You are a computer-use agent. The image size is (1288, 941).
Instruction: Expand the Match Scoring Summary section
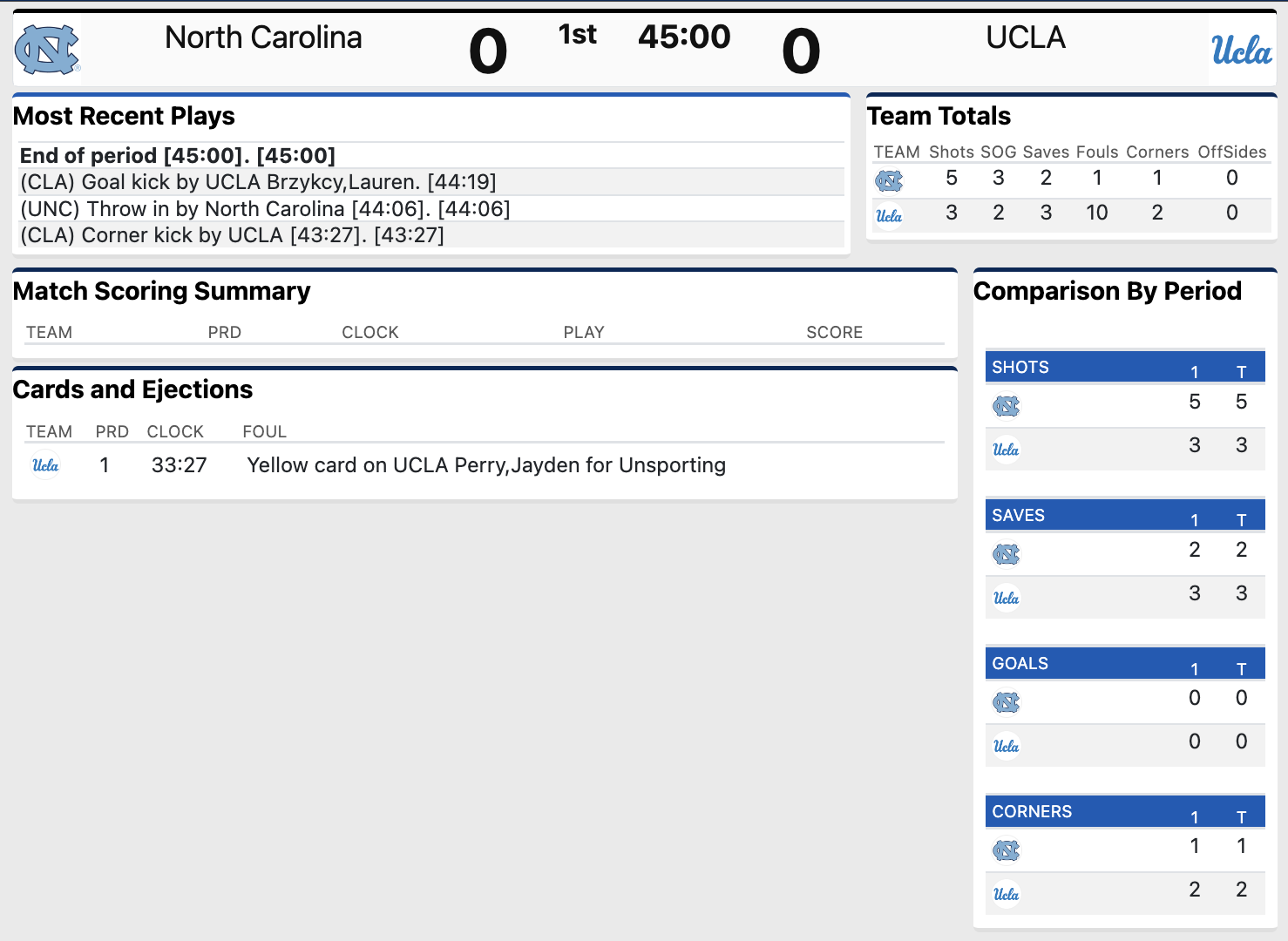(x=161, y=291)
